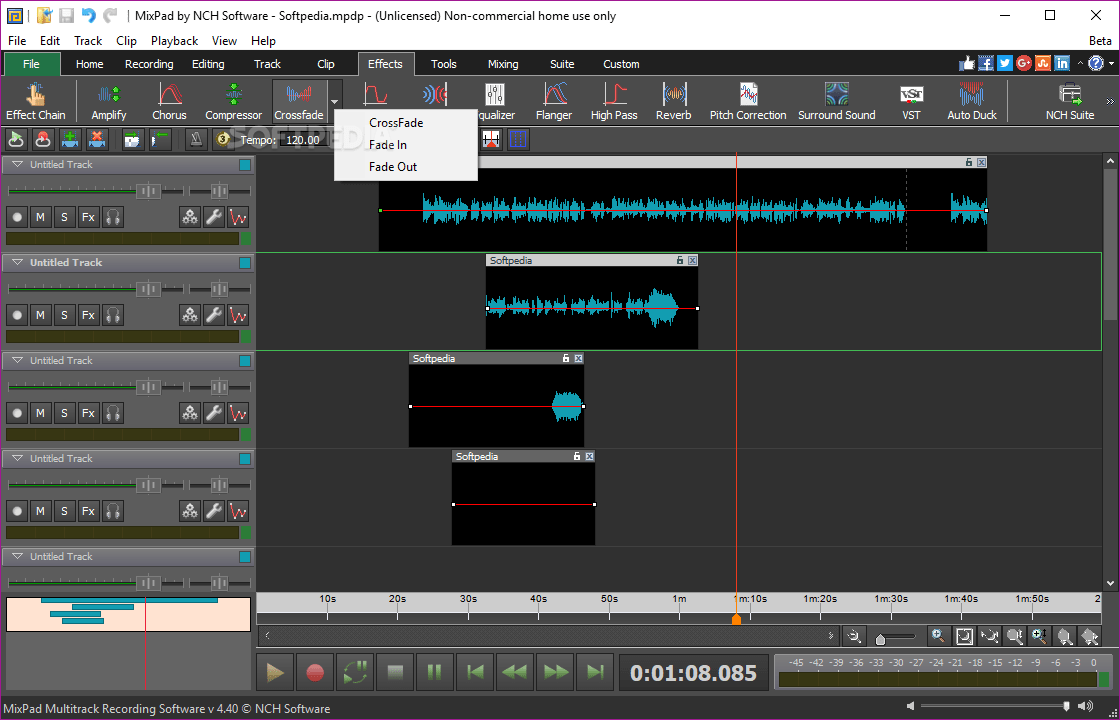Choose Fade In from the dropdown

tap(406, 145)
